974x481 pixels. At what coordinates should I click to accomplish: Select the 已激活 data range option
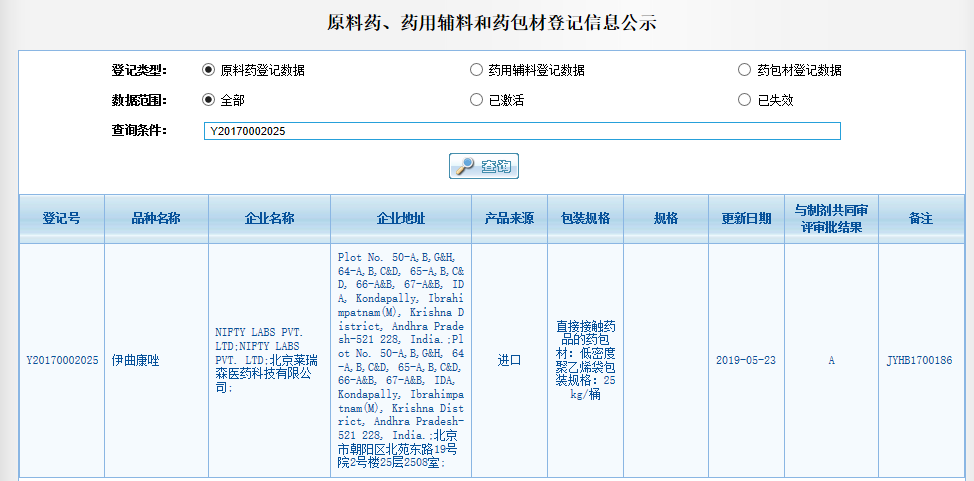click(x=476, y=99)
